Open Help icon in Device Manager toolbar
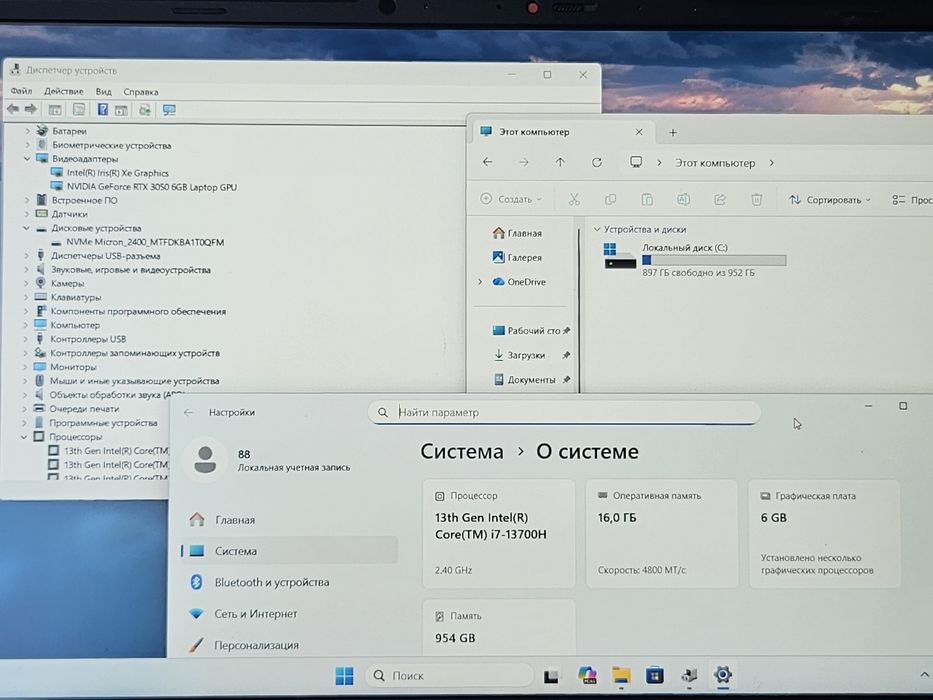Screen dimensions: 933x700 pyautogui.click(x=102, y=110)
